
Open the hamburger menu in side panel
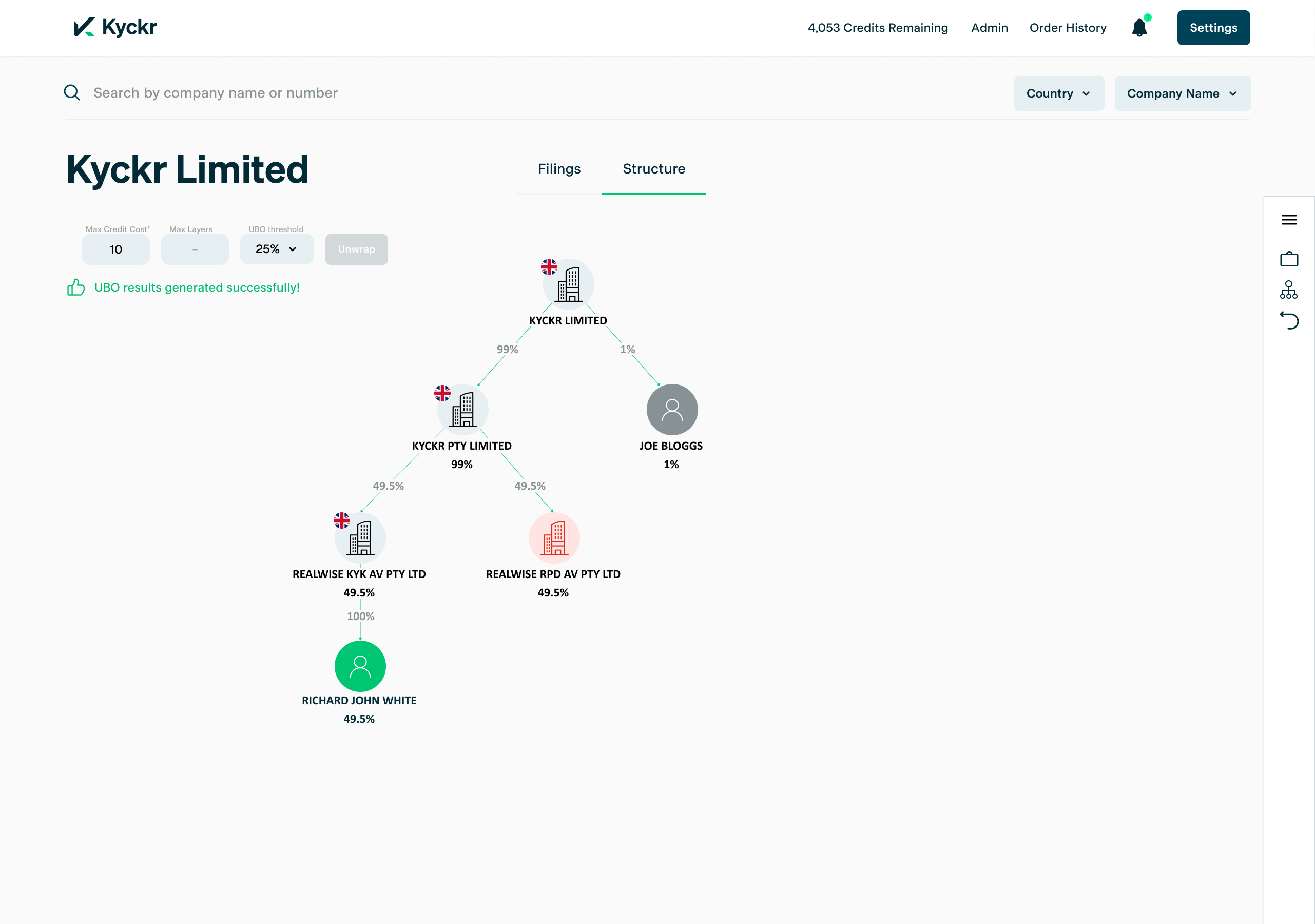click(x=1289, y=220)
